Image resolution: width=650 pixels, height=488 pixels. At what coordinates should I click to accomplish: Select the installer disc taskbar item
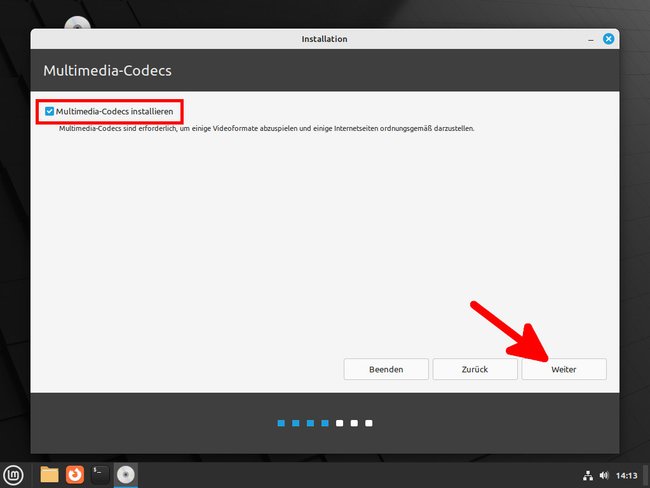pos(126,475)
